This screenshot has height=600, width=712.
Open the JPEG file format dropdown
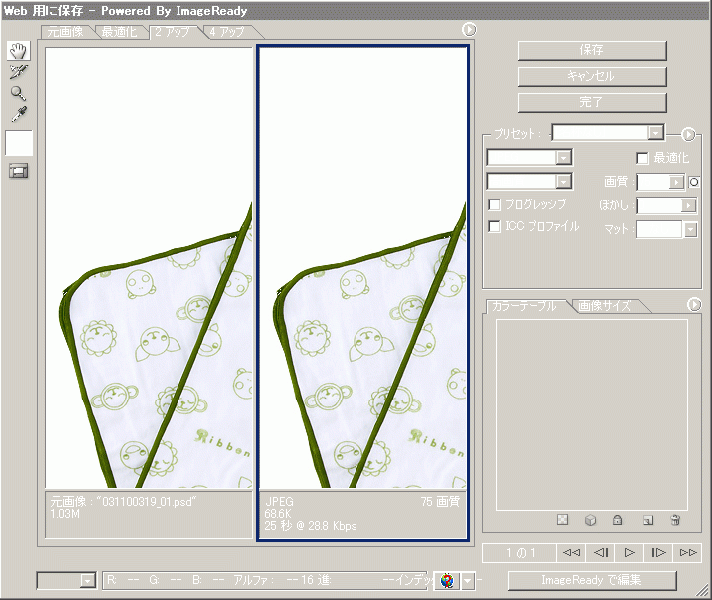(563, 158)
